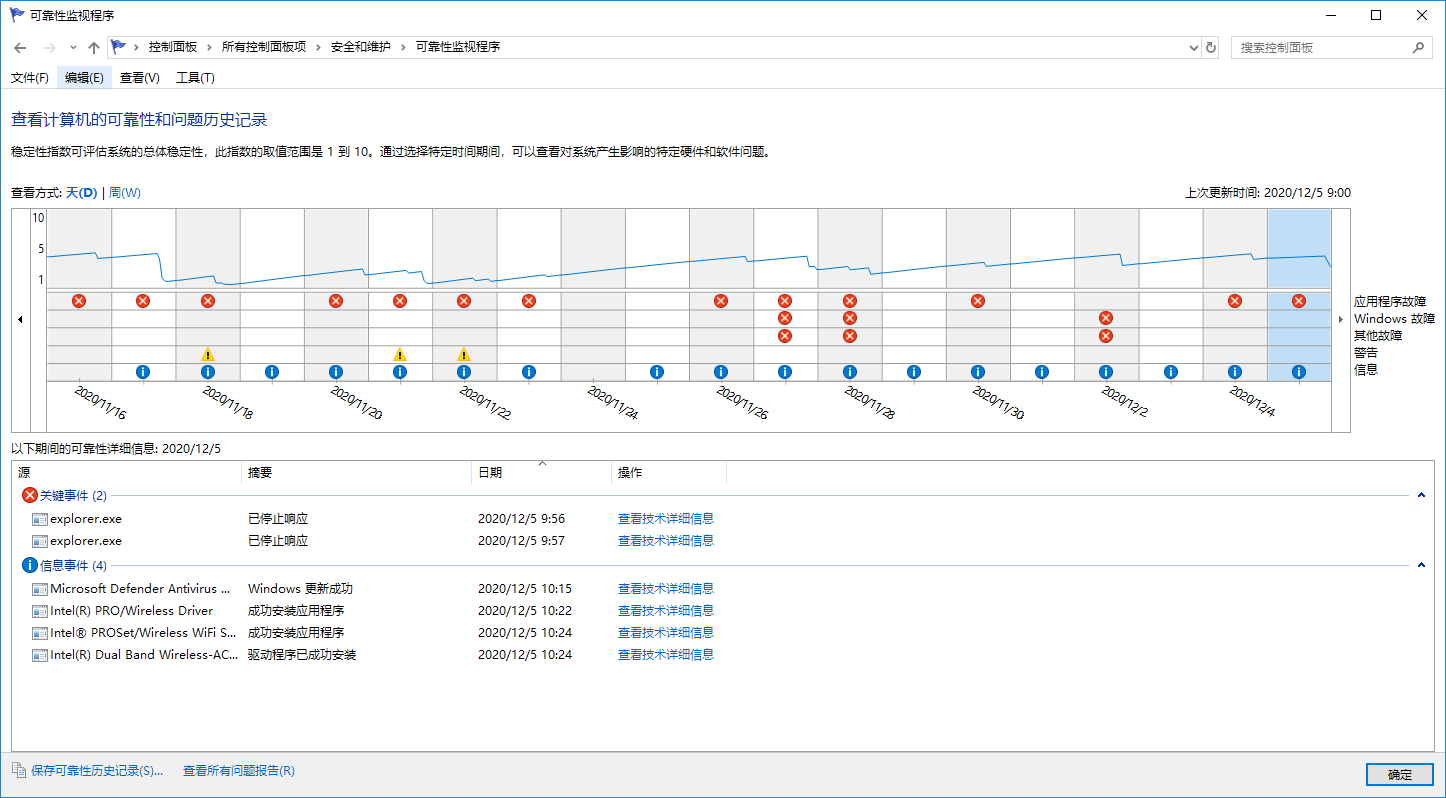The width and height of the screenshot is (1446, 798).
Task: Open the address bar history dropdown
Action: click(x=1193, y=47)
